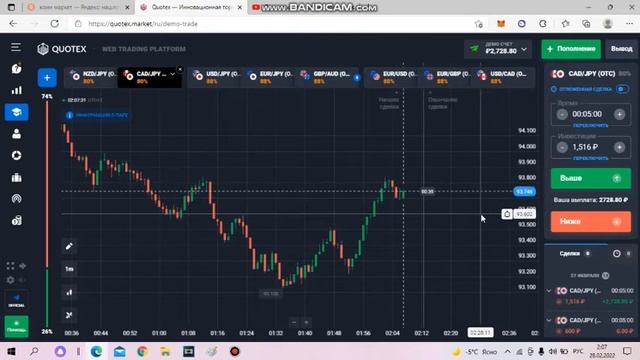
Task: Decrease trade time with minus
Action: pyautogui.click(x=562, y=114)
